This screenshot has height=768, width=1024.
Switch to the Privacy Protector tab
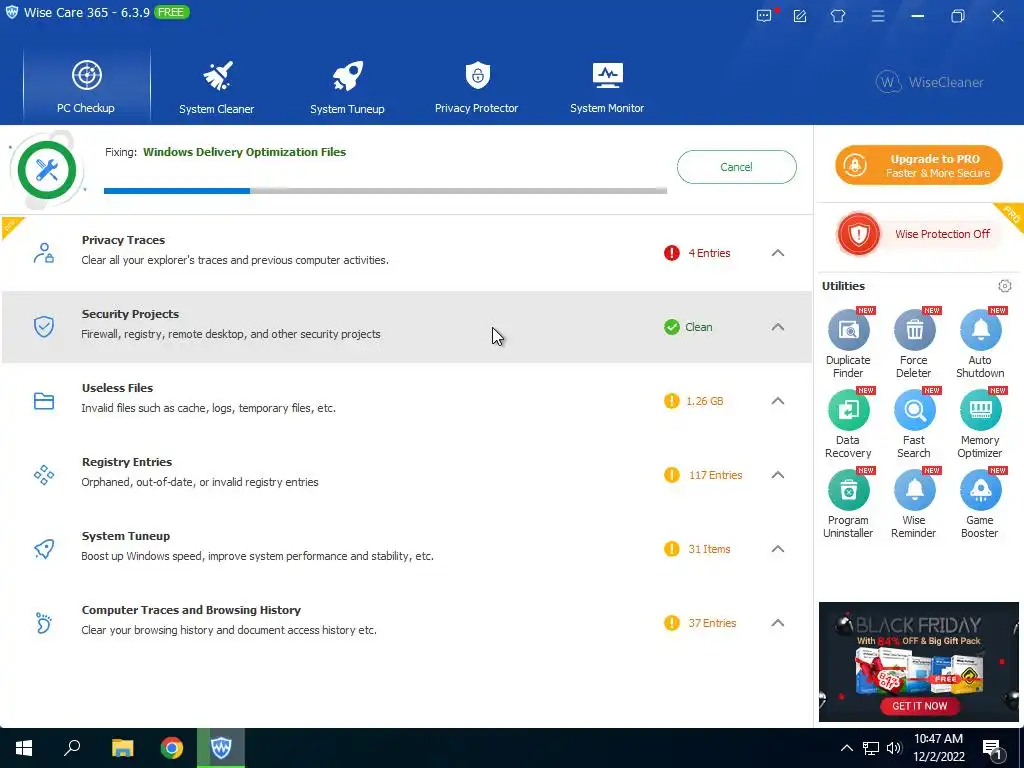tap(477, 86)
